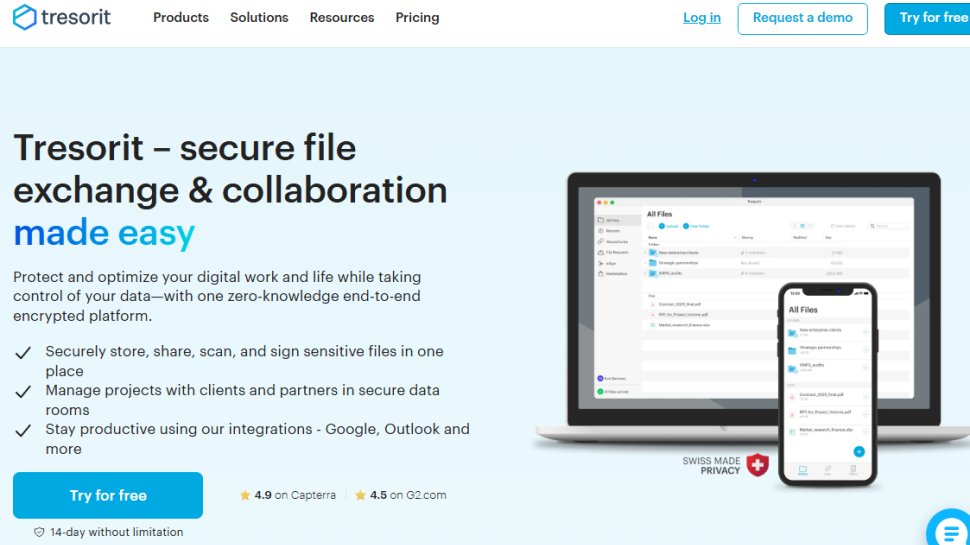Click checkmark beside "Stay productive"
The width and height of the screenshot is (970, 545).
[23, 431]
